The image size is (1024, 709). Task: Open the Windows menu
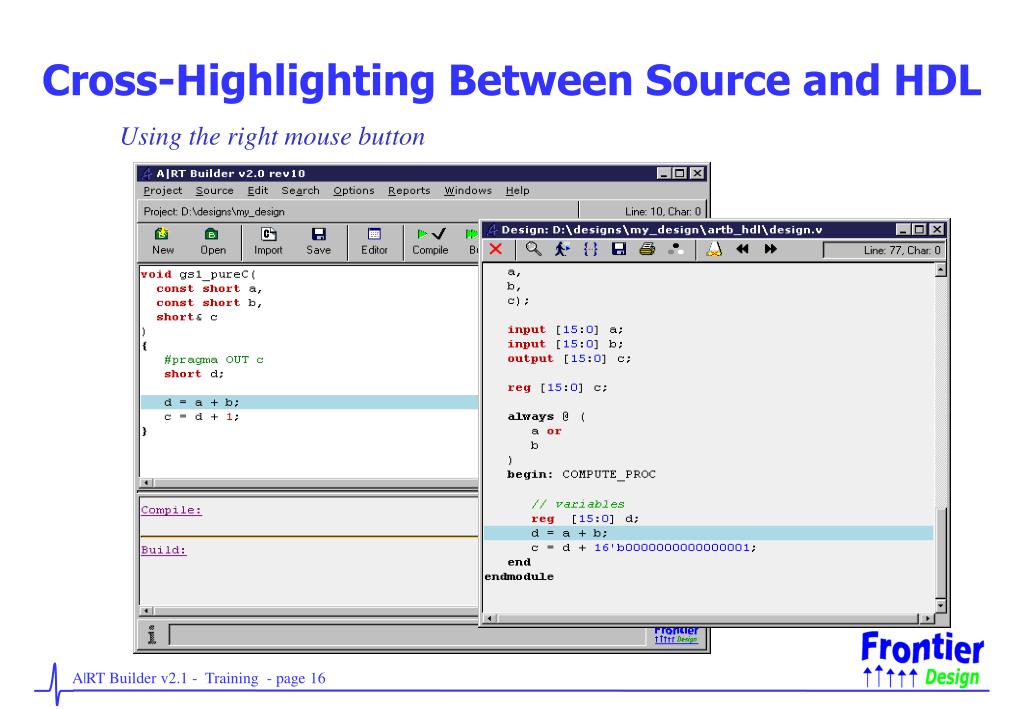pyautogui.click(x=468, y=191)
